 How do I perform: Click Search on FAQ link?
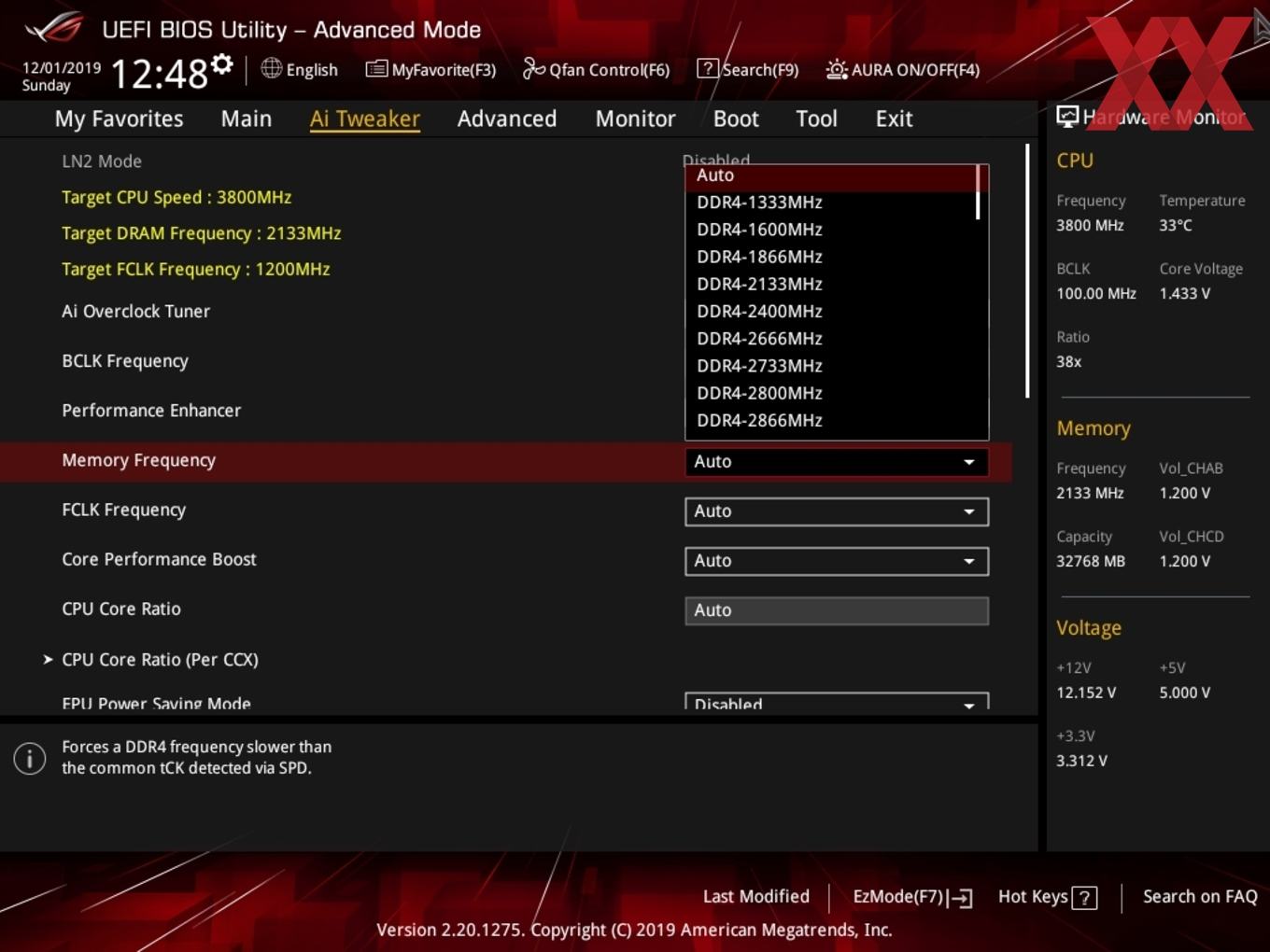(1200, 897)
